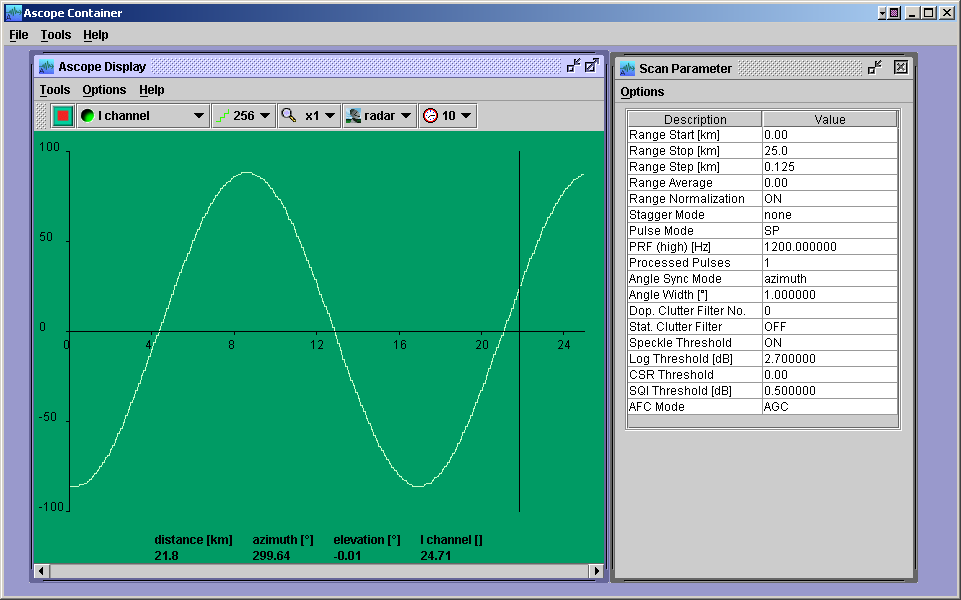Close the Scan Parameter panel
The width and height of the screenshot is (961, 600).
(900, 67)
